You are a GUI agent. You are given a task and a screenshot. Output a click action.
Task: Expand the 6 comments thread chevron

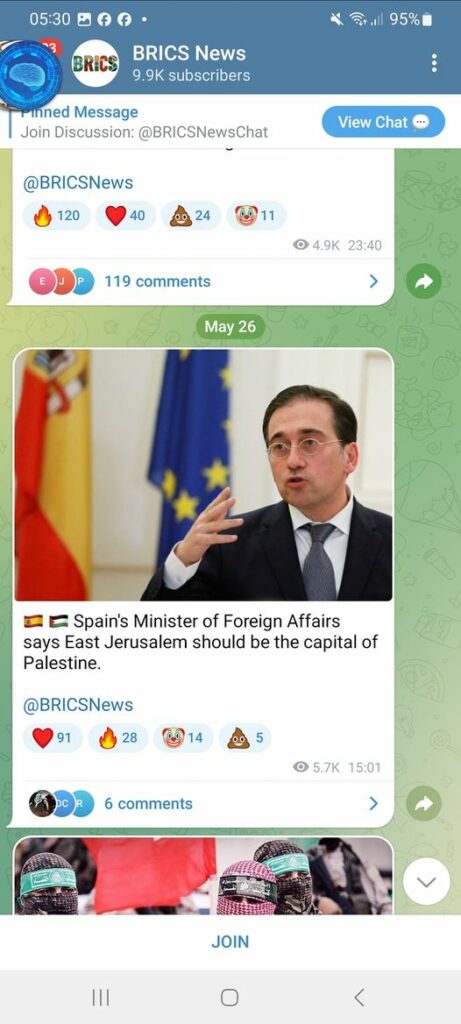[x=374, y=803]
